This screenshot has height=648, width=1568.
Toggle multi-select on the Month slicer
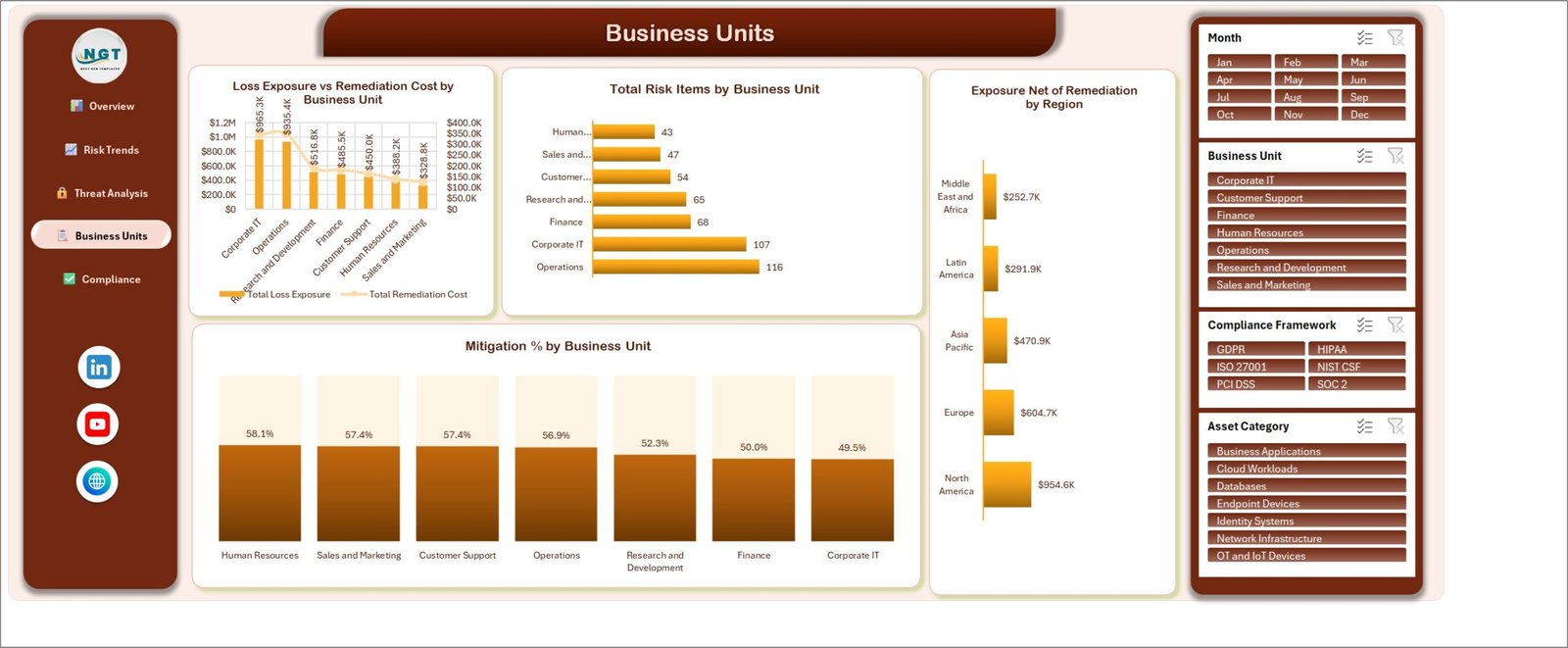click(1365, 38)
